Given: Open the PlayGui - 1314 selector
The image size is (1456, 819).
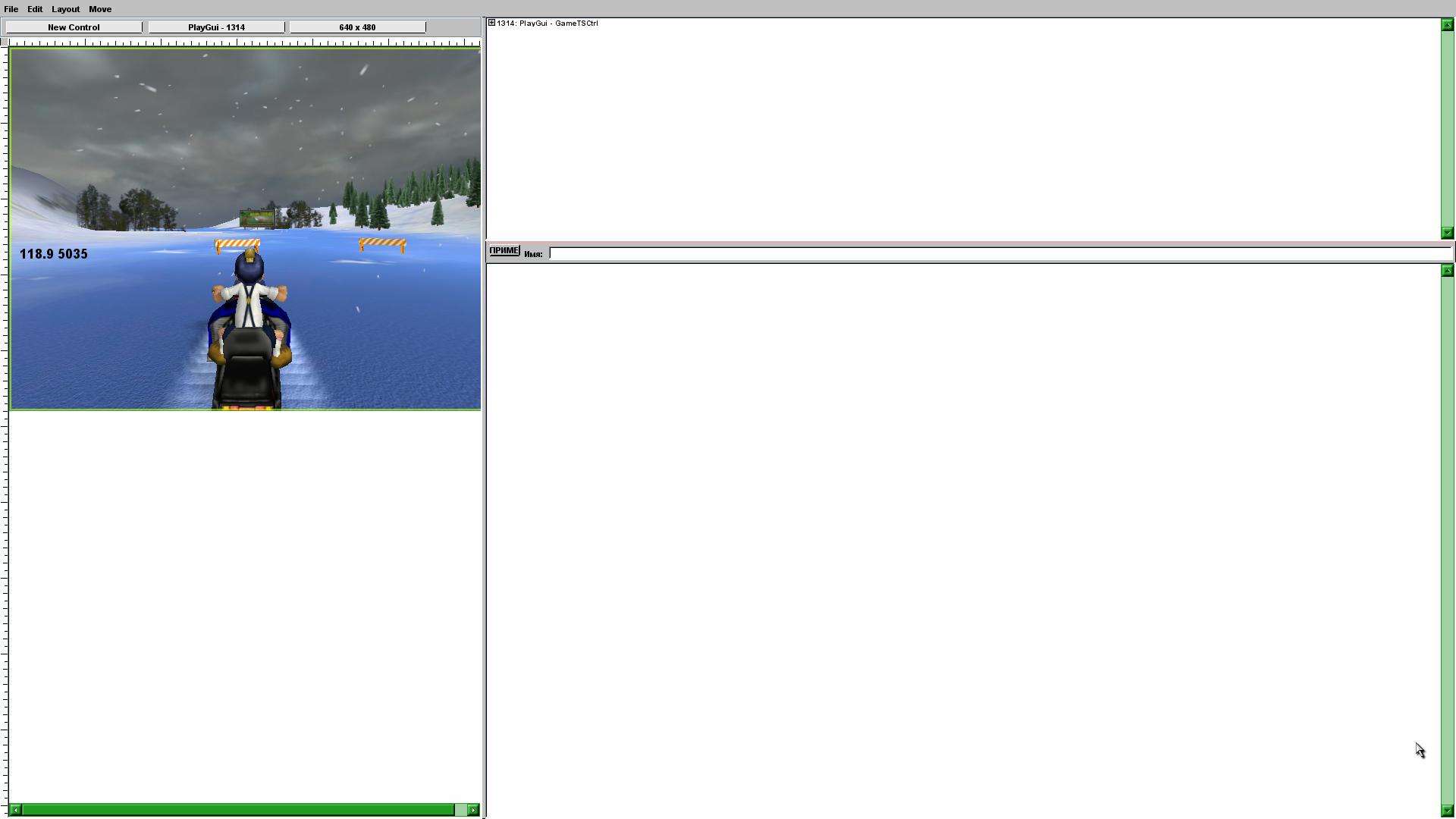Looking at the screenshot, I should click(x=216, y=27).
